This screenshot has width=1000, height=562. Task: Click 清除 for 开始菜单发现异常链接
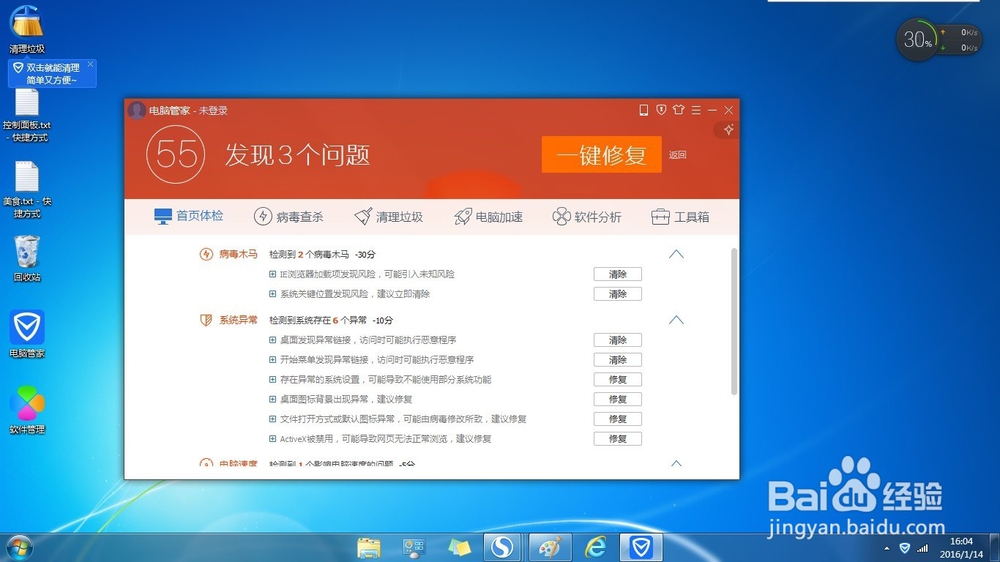click(x=617, y=360)
